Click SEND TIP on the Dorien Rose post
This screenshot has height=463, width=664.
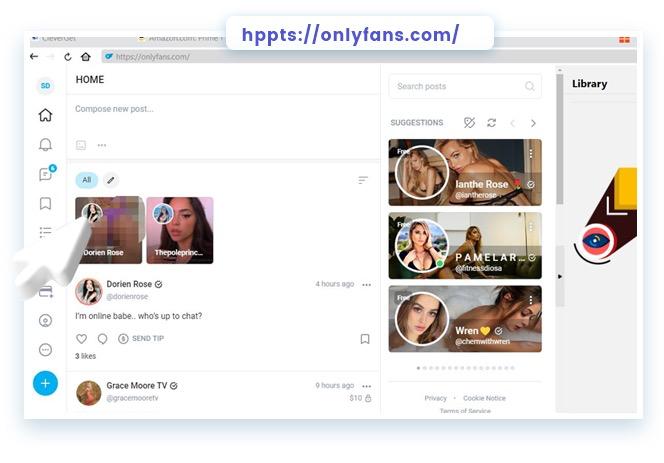(141, 338)
